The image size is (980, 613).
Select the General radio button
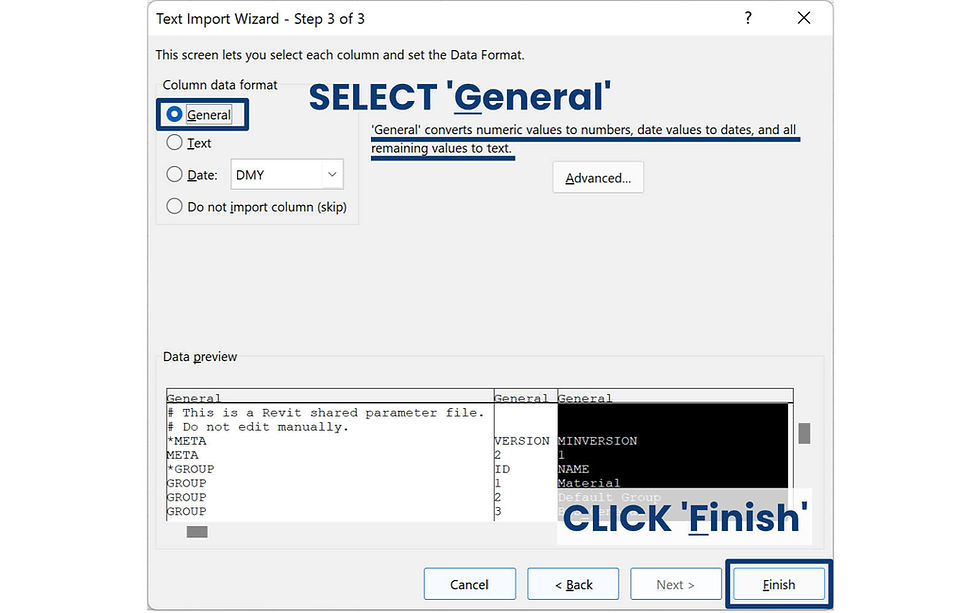174,114
